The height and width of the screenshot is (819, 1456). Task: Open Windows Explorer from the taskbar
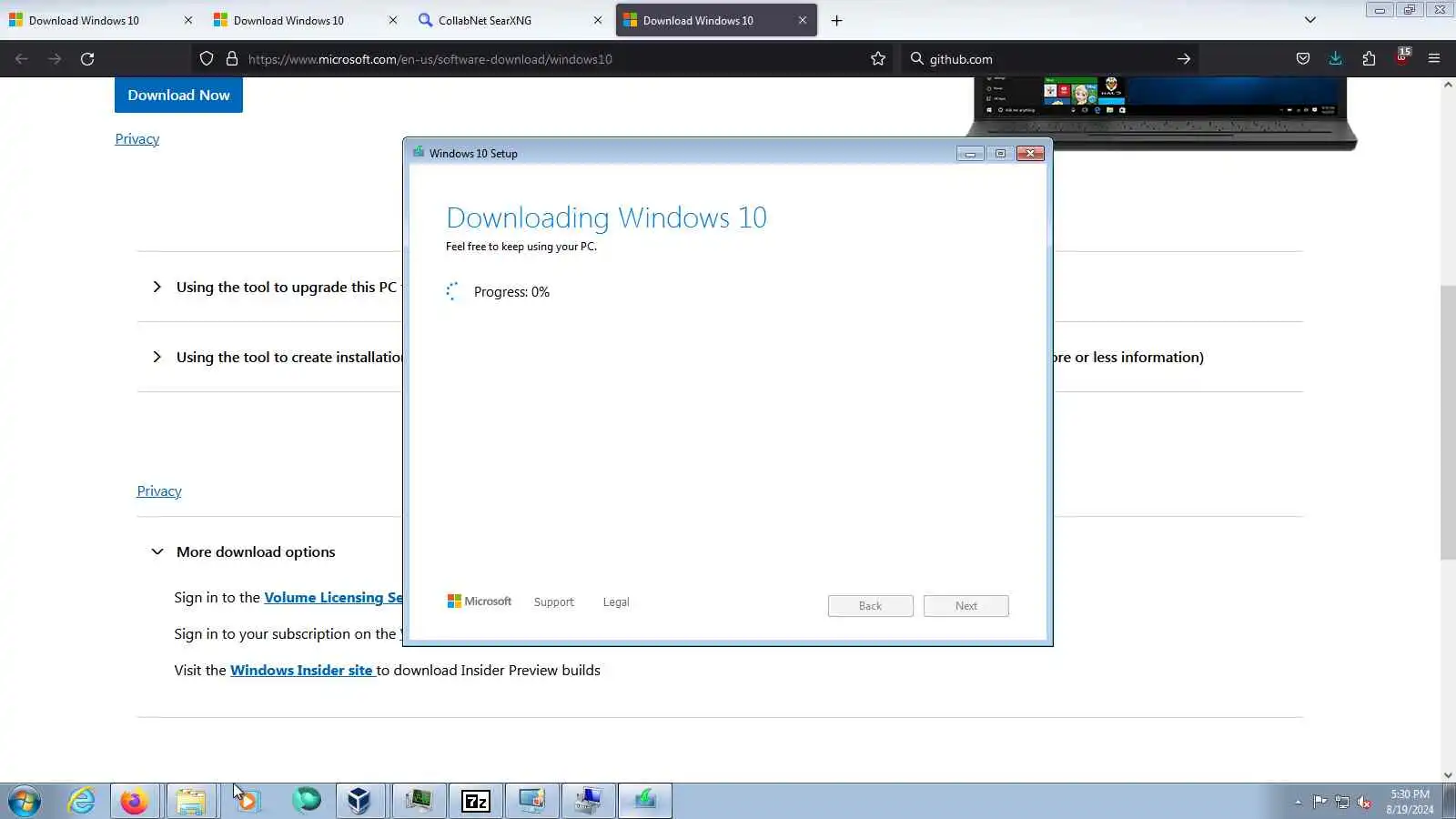tap(191, 801)
